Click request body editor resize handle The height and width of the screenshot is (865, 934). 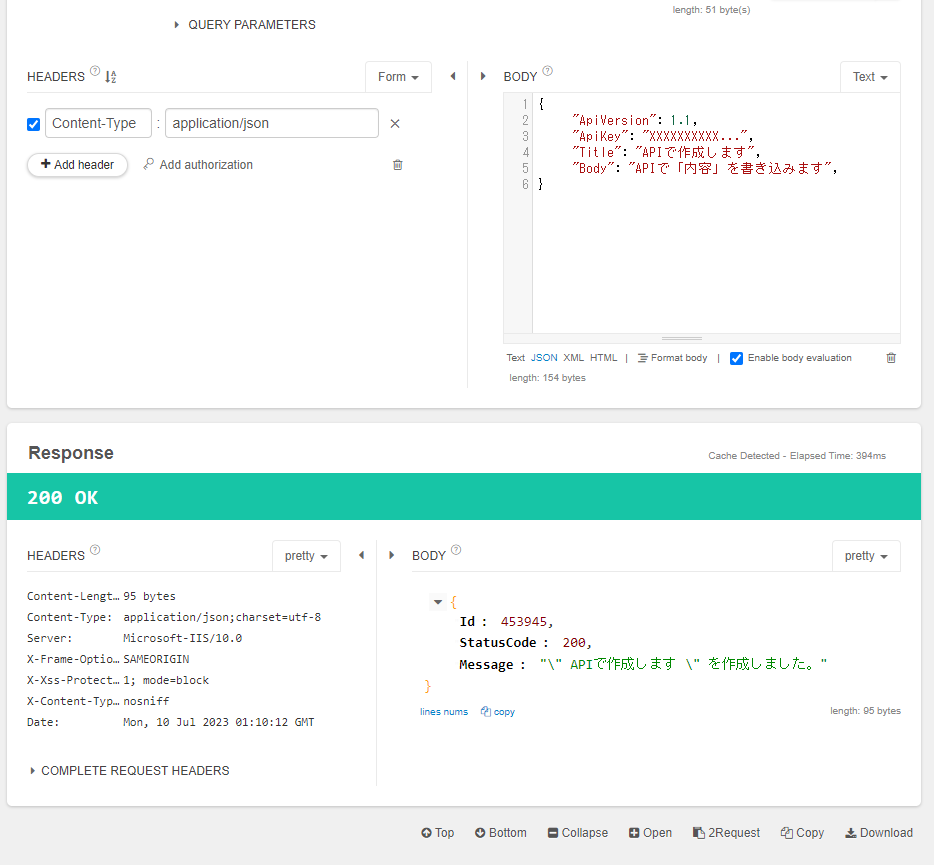682,338
